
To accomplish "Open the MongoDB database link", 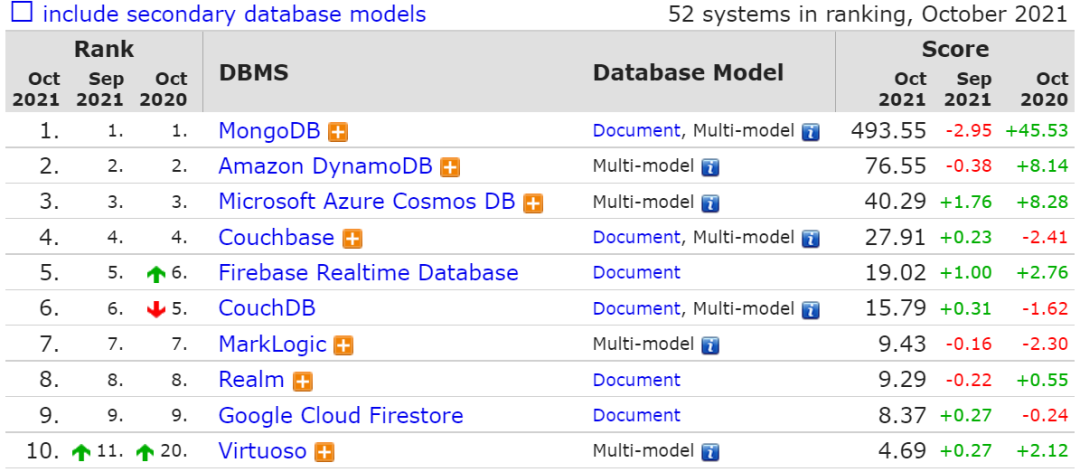I will click(269, 131).
